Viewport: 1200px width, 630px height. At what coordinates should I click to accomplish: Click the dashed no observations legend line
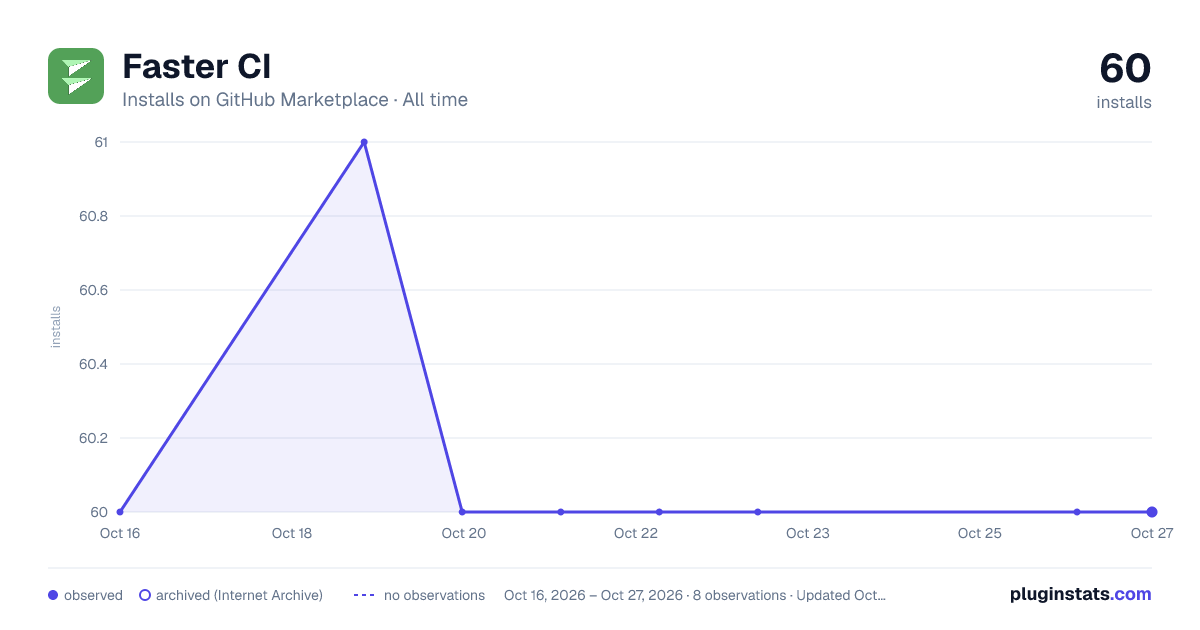tap(364, 595)
